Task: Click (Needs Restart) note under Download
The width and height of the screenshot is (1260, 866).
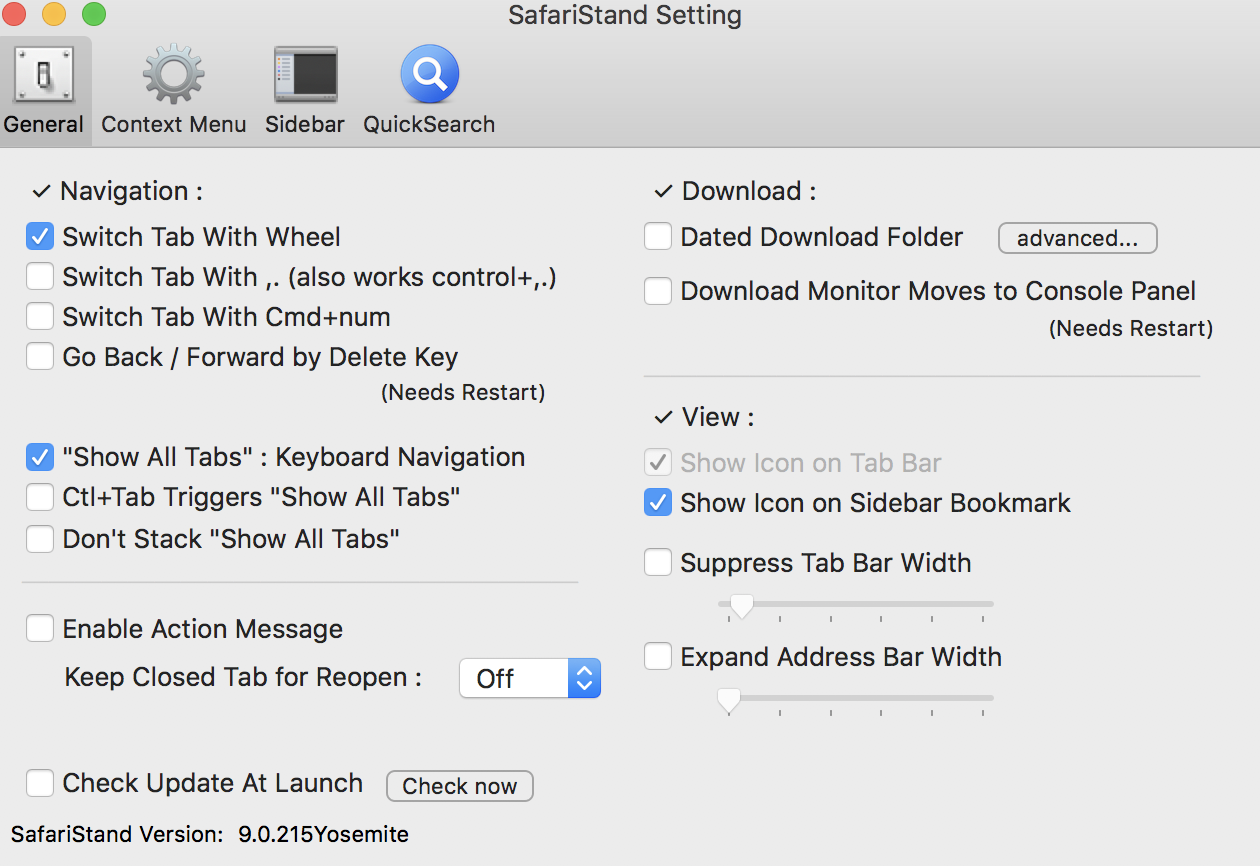Action: point(1131,328)
